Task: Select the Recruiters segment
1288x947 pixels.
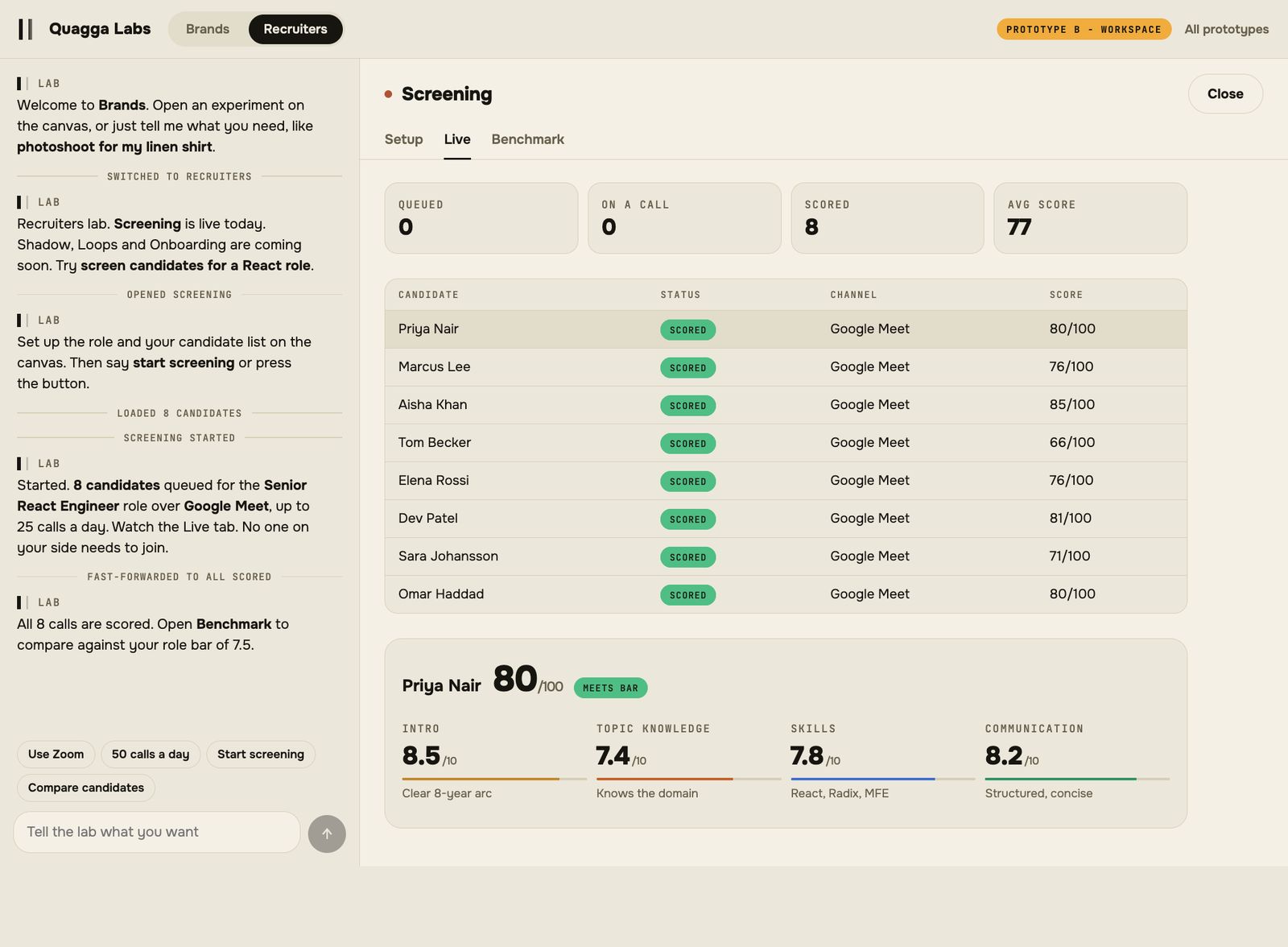Action: [x=295, y=29]
